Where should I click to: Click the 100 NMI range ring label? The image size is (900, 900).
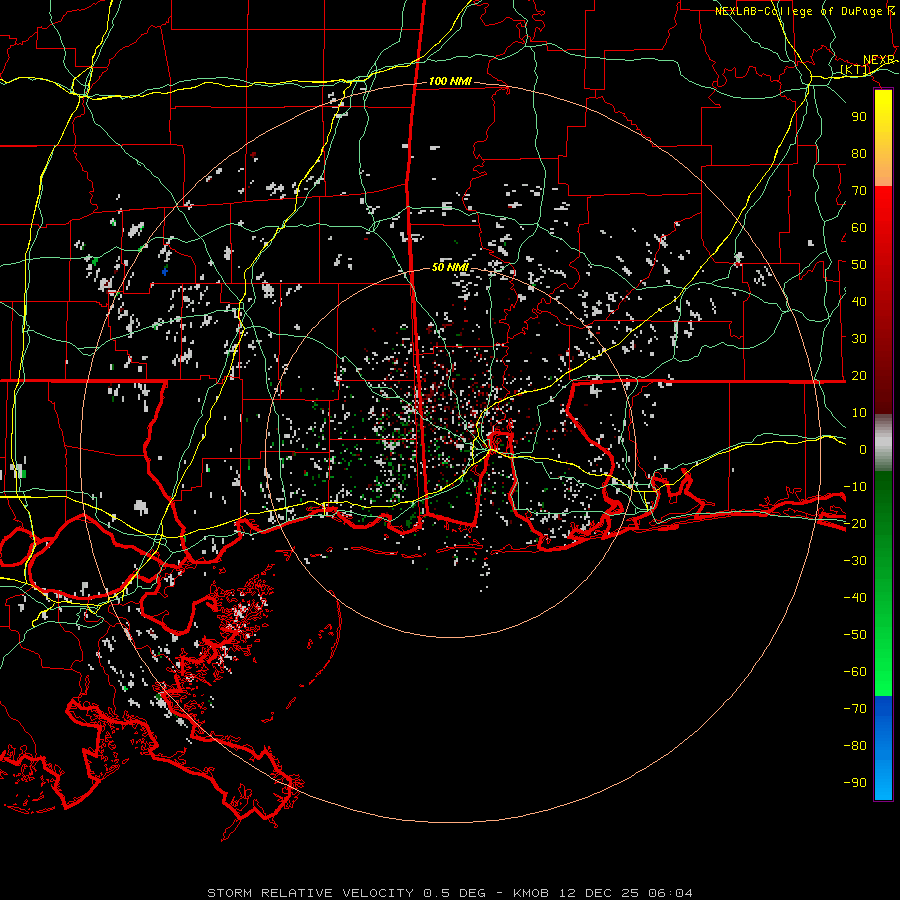pyautogui.click(x=450, y=81)
